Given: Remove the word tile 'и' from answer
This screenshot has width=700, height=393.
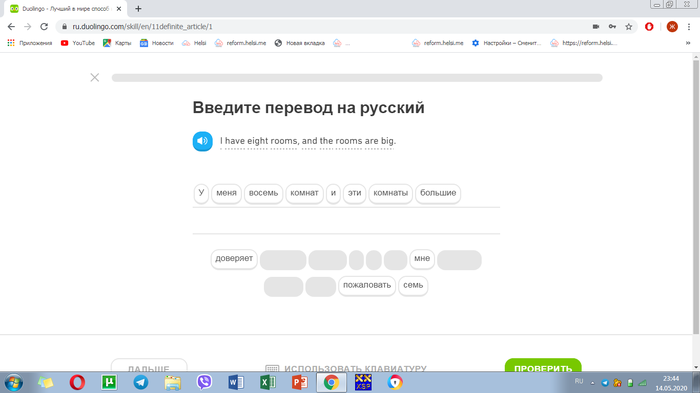Looking at the screenshot, I should coord(333,193).
